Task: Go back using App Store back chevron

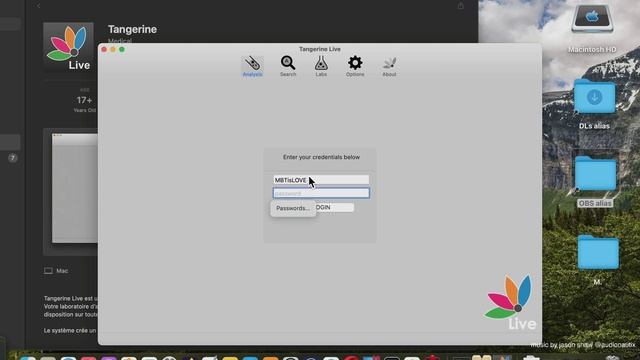Action: (38, 6)
